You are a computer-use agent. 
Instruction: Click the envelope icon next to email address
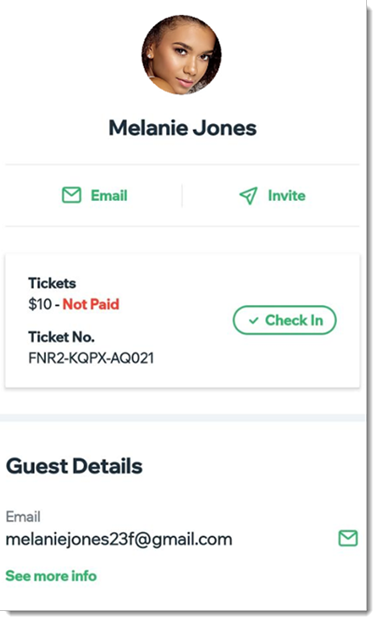tap(348, 538)
